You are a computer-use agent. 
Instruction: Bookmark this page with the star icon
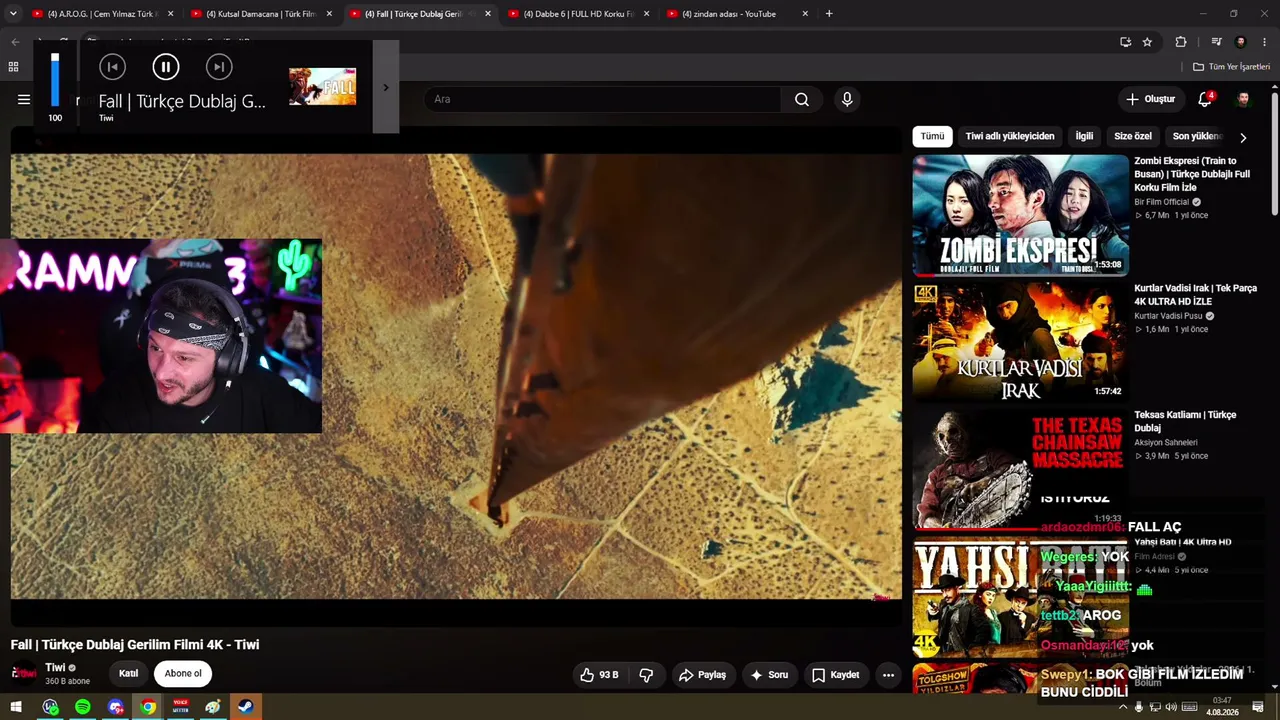[x=1147, y=42]
